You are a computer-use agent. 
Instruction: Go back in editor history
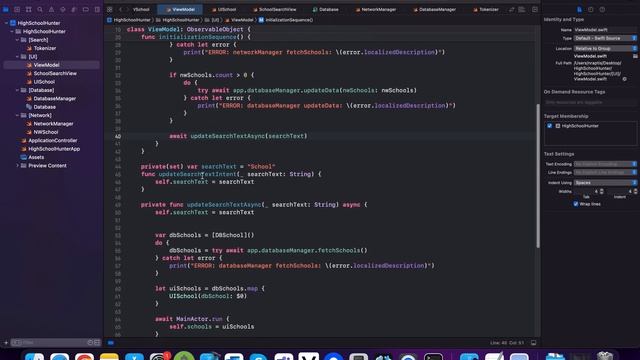coord(121,9)
